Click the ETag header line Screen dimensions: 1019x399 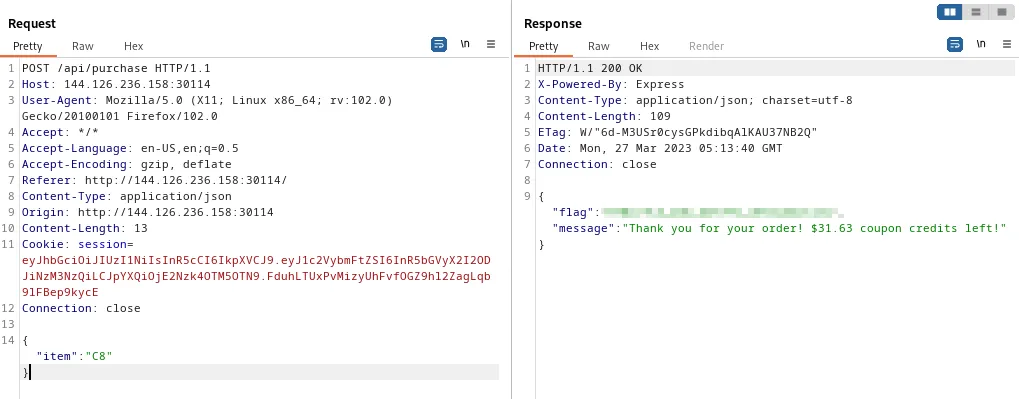678,132
